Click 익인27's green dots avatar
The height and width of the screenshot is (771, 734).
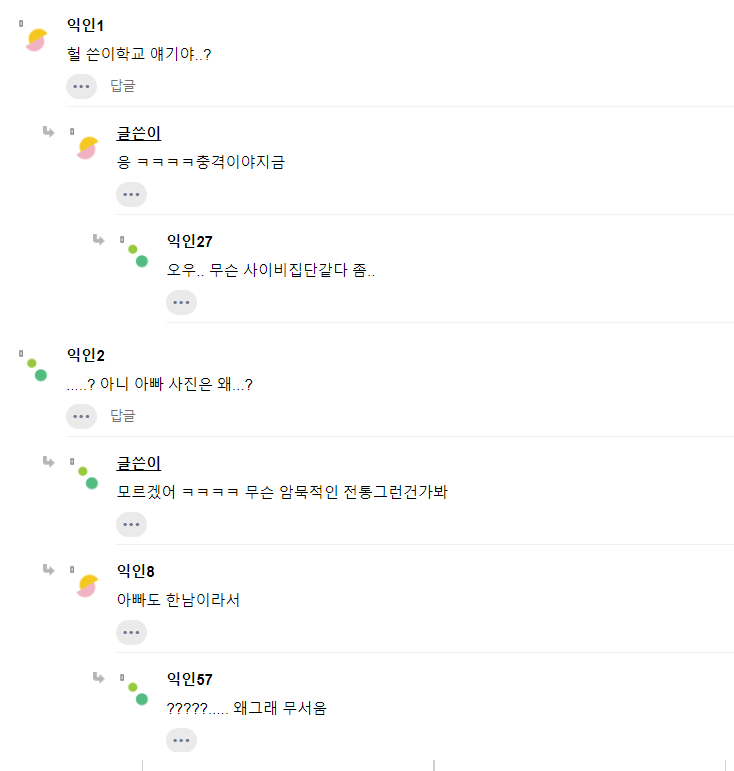[x=137, y=255]
